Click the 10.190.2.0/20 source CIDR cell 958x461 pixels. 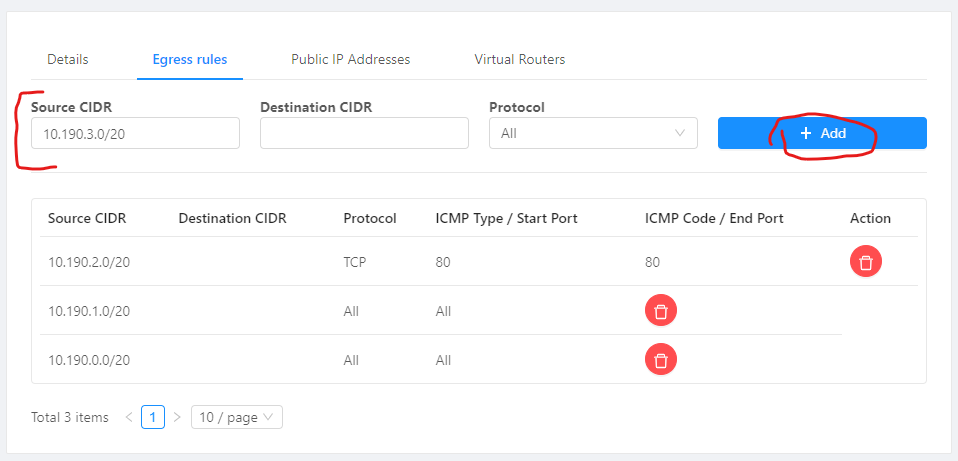(x=89, y=262)
